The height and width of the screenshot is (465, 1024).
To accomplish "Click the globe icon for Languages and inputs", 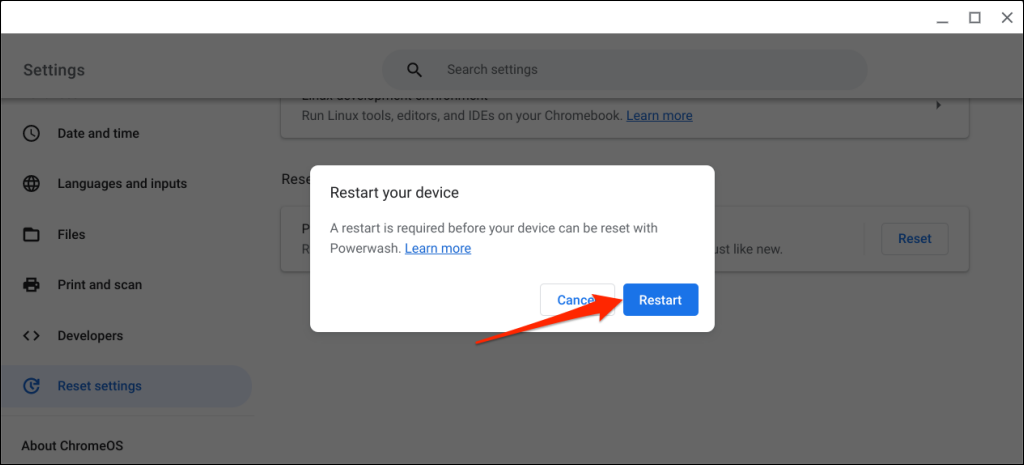I will click(32, 184).
